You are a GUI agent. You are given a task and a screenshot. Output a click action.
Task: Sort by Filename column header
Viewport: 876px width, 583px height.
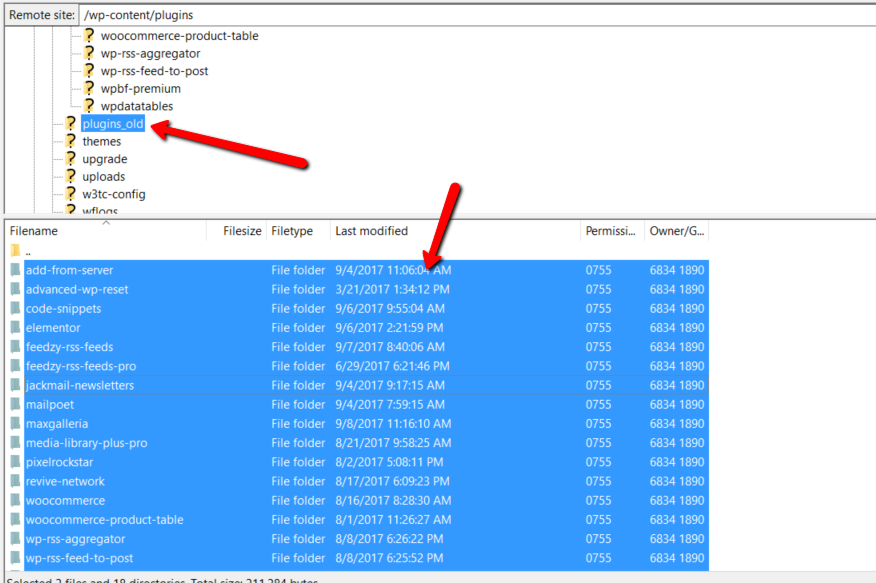[x=106, y=231]
